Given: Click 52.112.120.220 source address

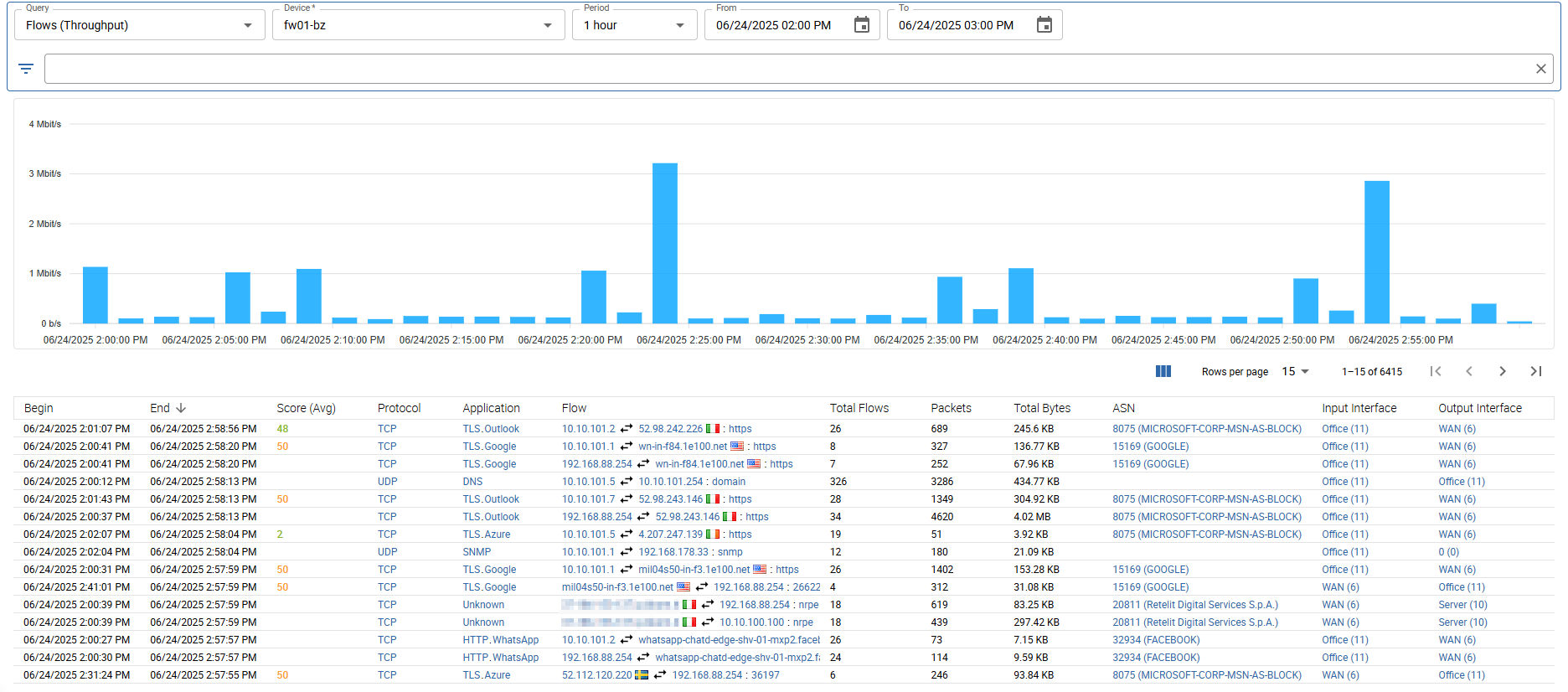Looking at the screenshot, I should point(596,675).
